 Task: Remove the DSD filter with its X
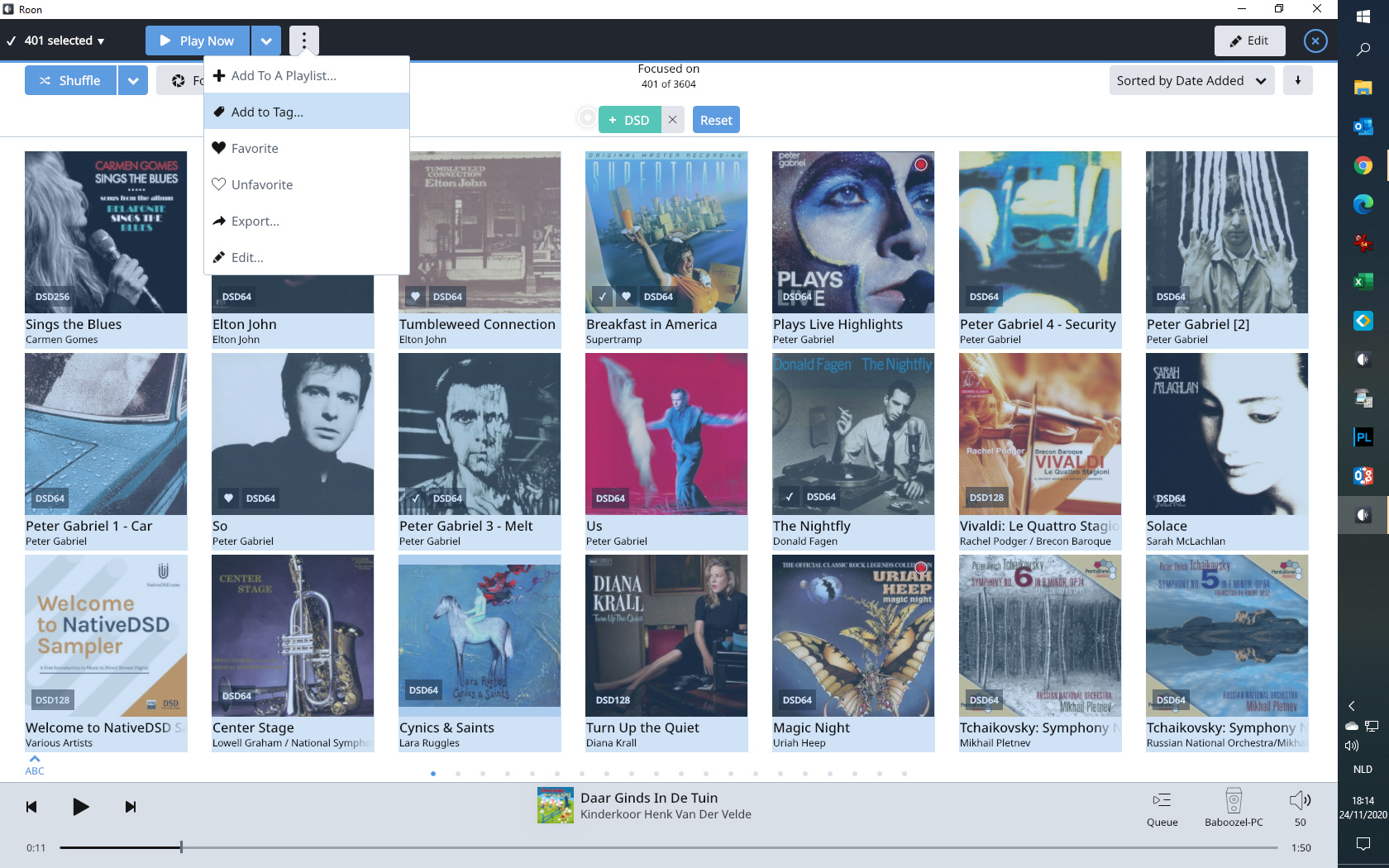[x=672, y=120]
